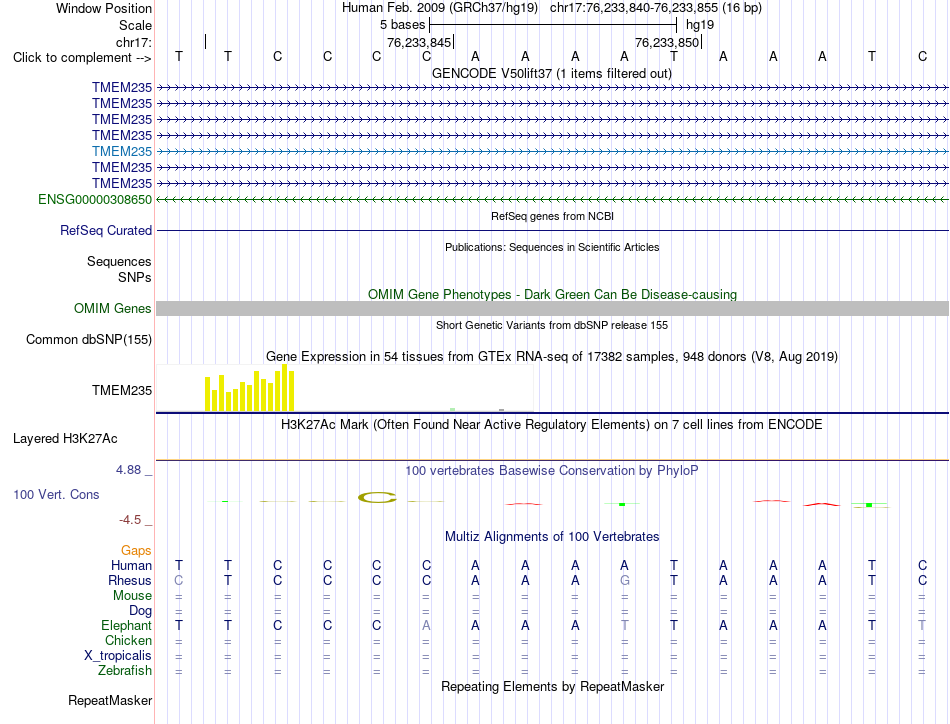950x724 pixels.
Task: Click the large conserved C PhyloP logo
Action: pyautogui.click(x=377, y=498)
